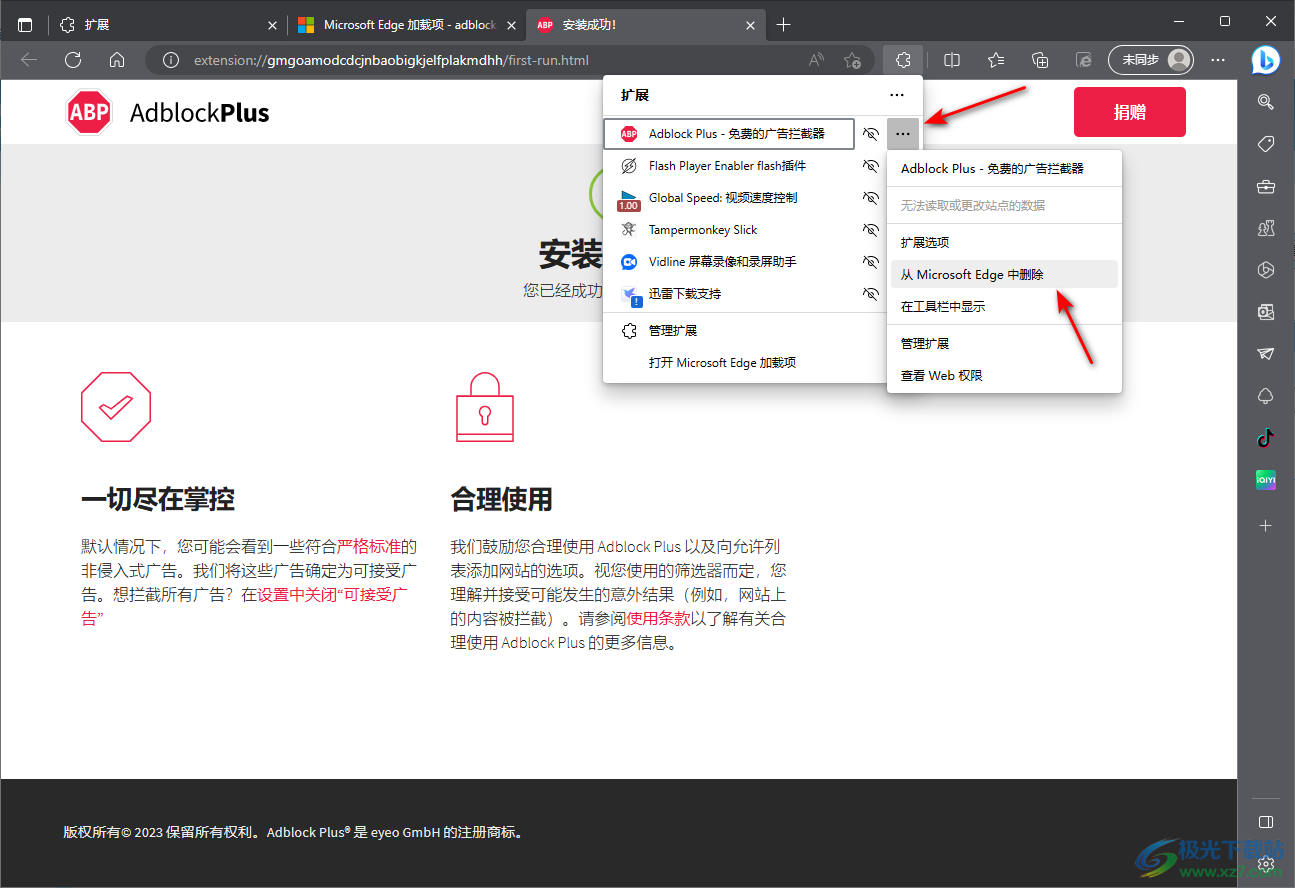
Task: Open the 未同步 profile menu
Action: coord(1151,60)
